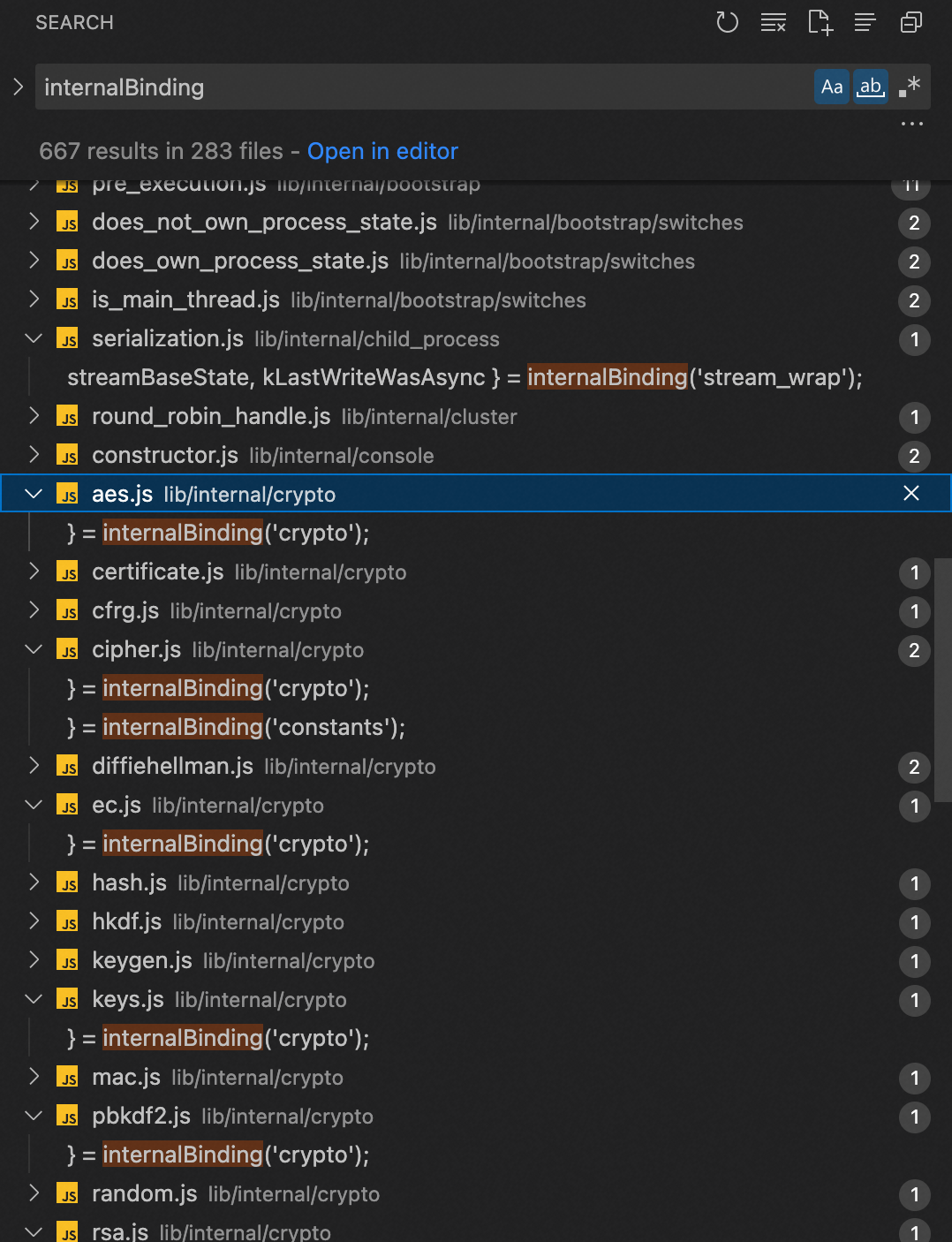The image size is (952, 1242).
Task: Toggle Use Regular Expression option
Action: [910, 87]
